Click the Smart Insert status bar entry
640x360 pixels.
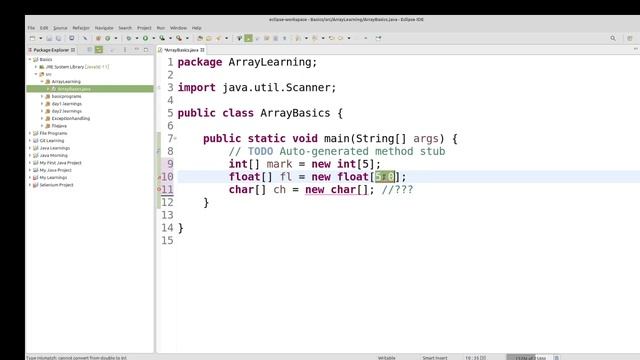click(435, 358)
